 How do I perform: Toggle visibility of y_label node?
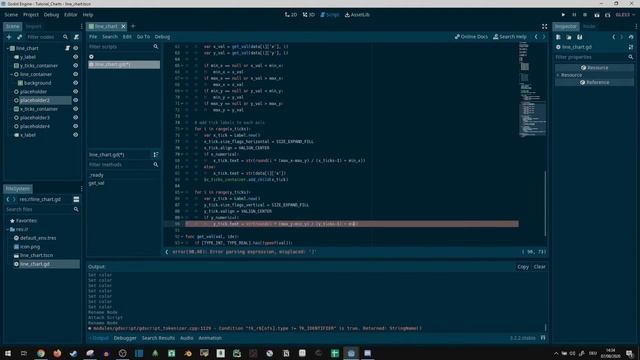pos(76,57)
